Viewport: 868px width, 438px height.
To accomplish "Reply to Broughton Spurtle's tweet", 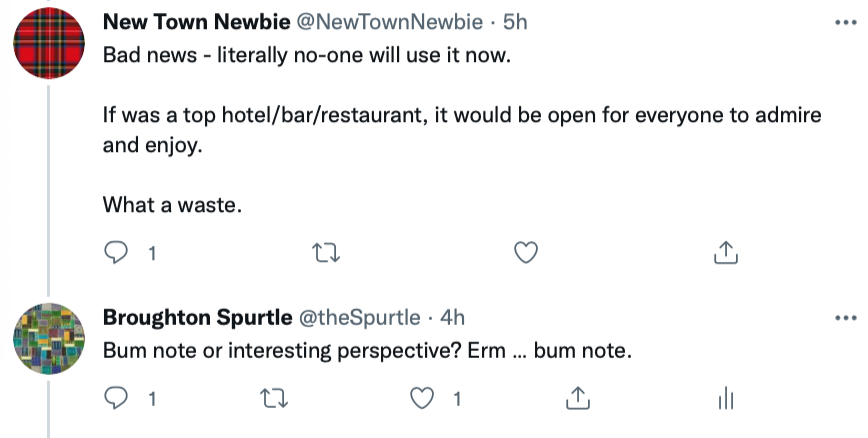I will 116,398.
